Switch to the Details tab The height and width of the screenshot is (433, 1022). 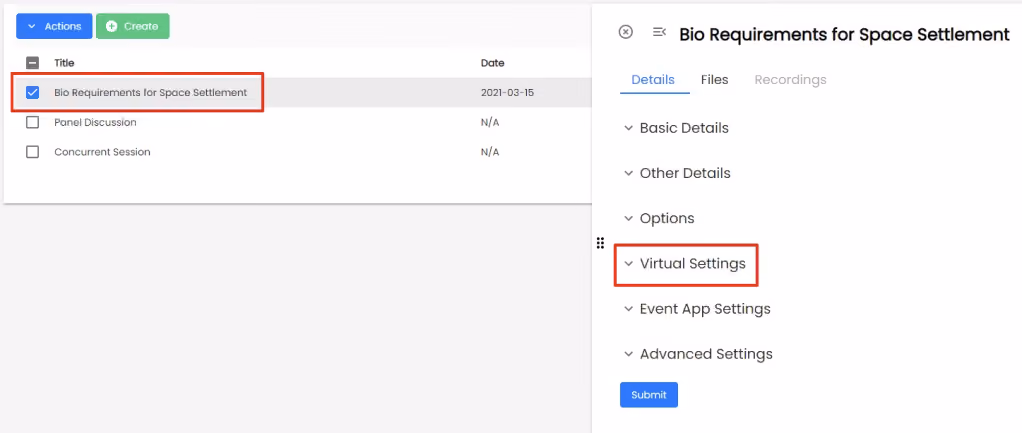tap(653, 80)
